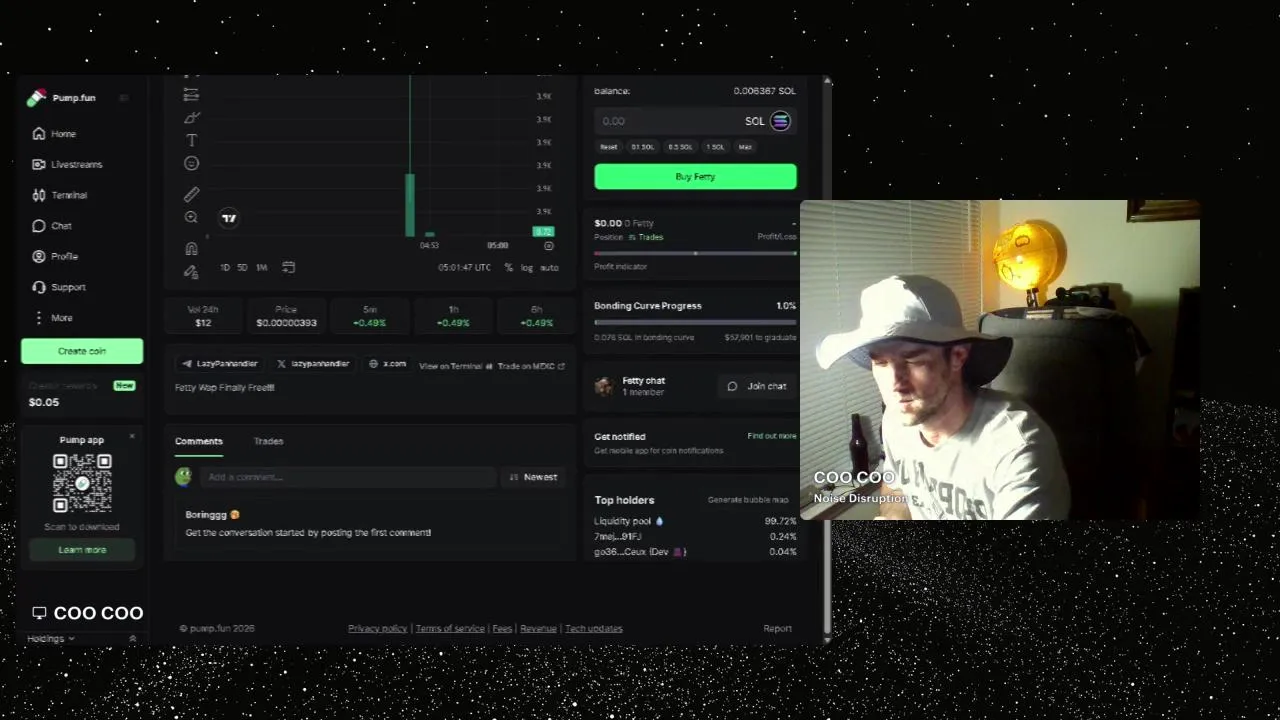Open the lazypanhandler X profile link
This screenshot has height=720, width=1280.
[x=314, y=364]
